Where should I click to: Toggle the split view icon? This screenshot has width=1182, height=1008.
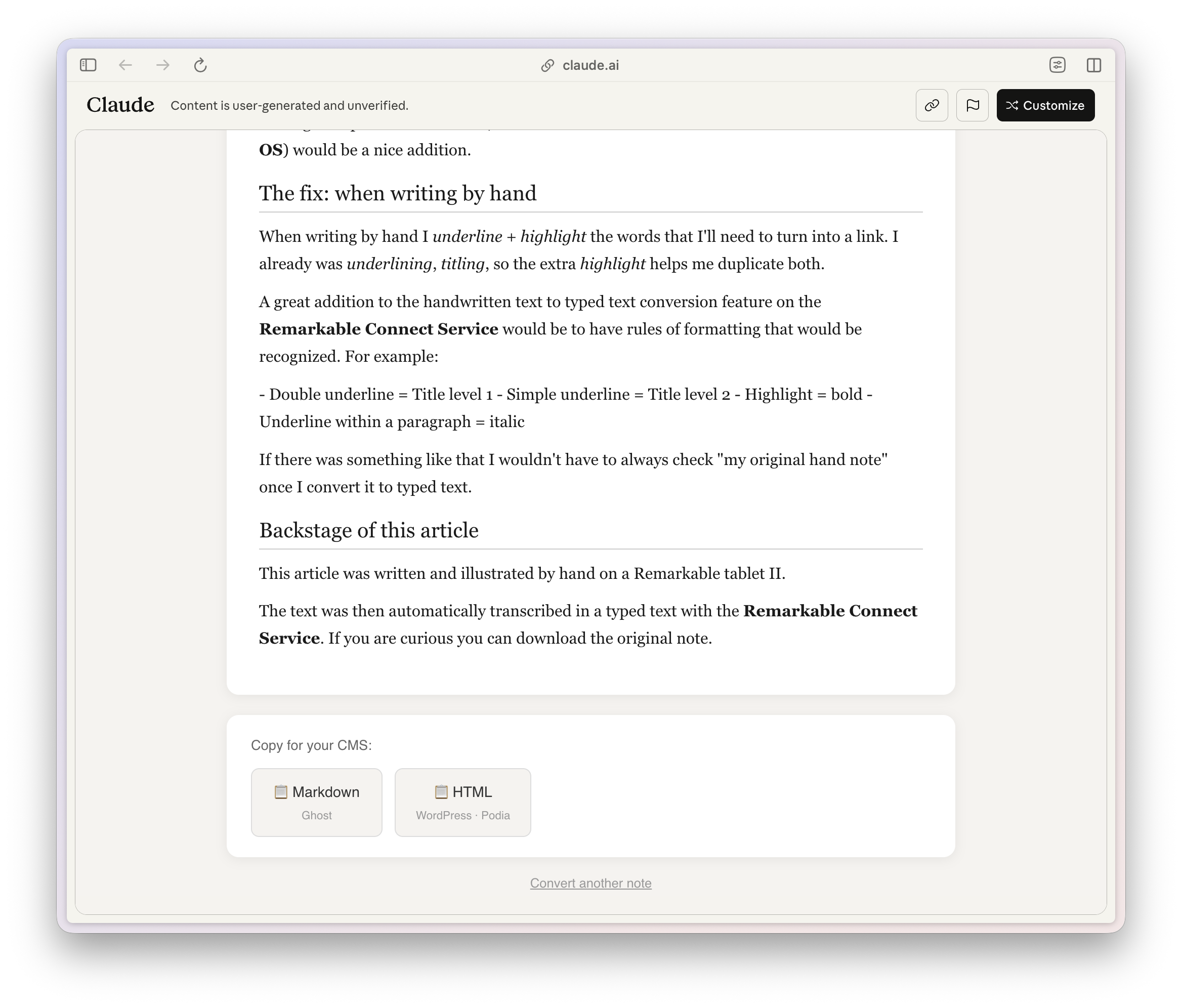click(1093, 65)
